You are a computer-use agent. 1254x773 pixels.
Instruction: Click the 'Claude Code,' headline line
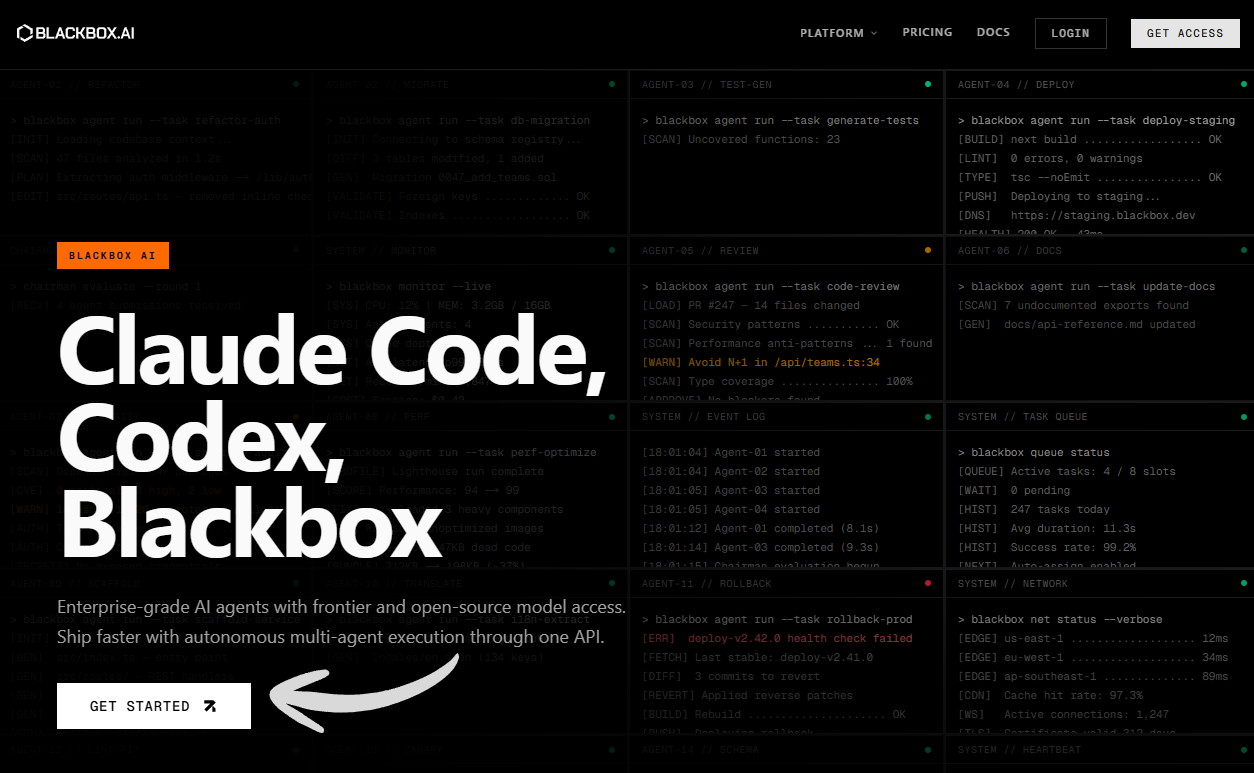tap(333, 353)
